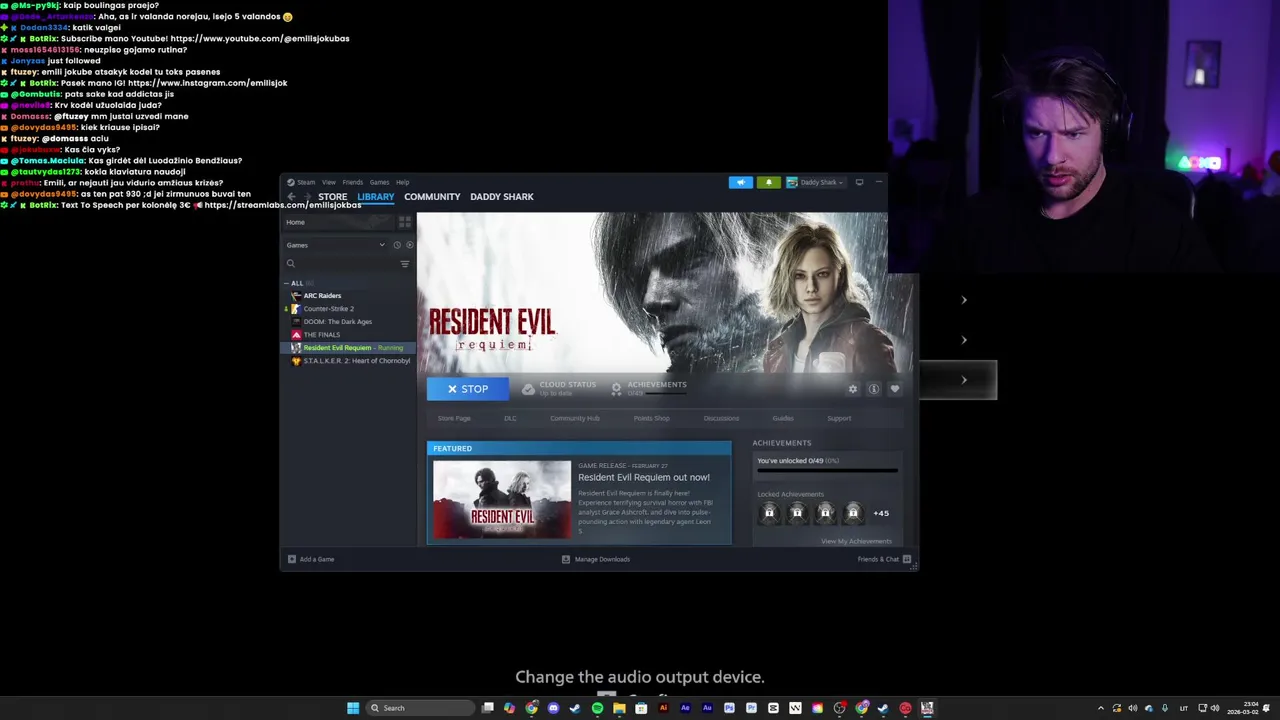Open the Community Hub link
The image size is (1280, 720).
point(575,418)
